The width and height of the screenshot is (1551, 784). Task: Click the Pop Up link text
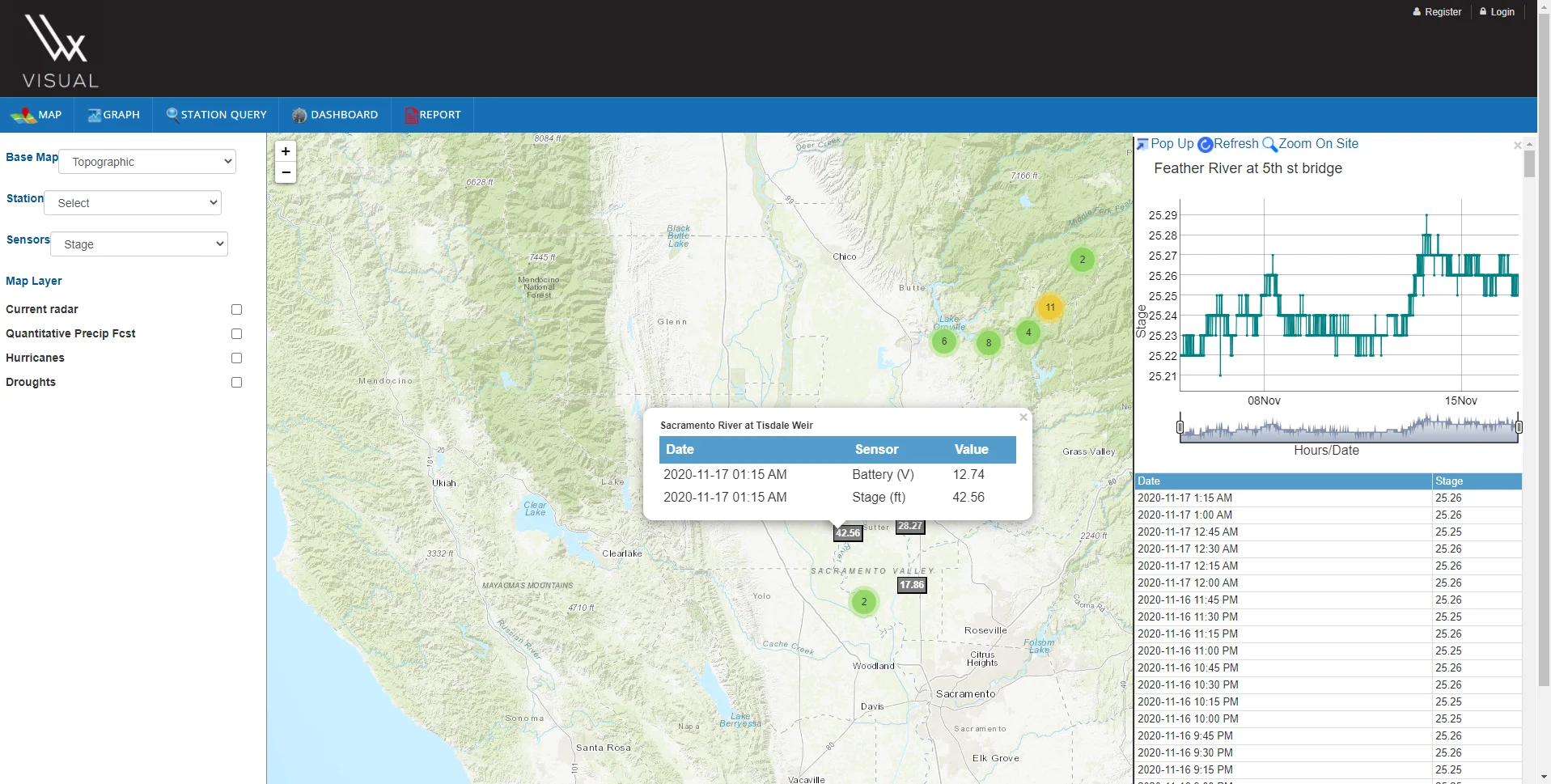pyautogui.click(x=1172, y=144)
